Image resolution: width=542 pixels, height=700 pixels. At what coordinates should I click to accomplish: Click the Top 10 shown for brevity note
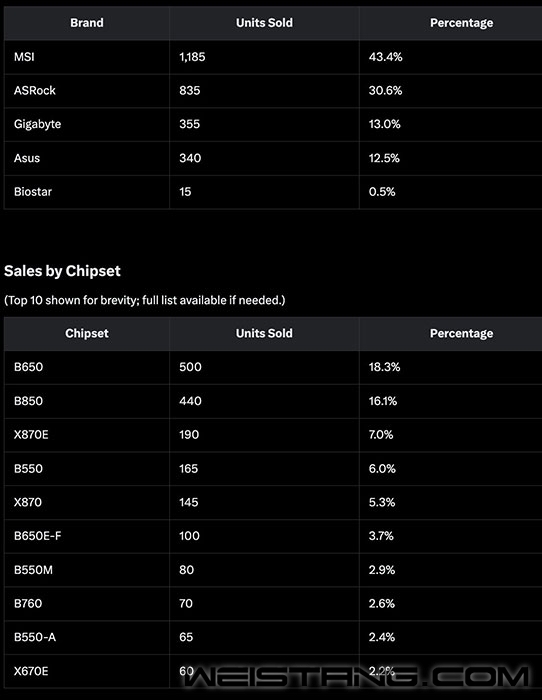point(145,300)
